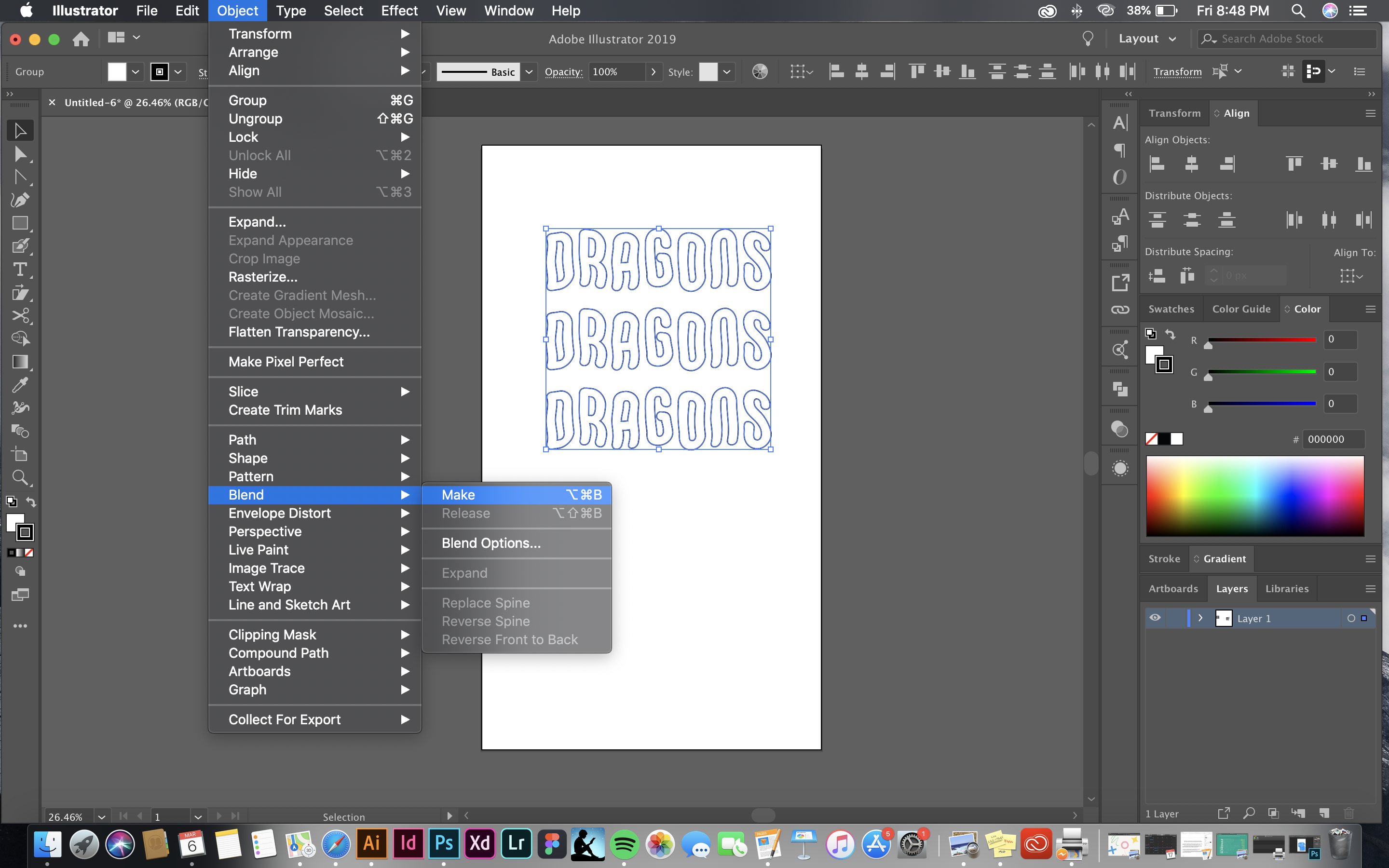Image resolution: width=1389 pixels, height=868 pixels.
Task: Open the fill color dropdown in control bar
Action: [x=136, y=72]
